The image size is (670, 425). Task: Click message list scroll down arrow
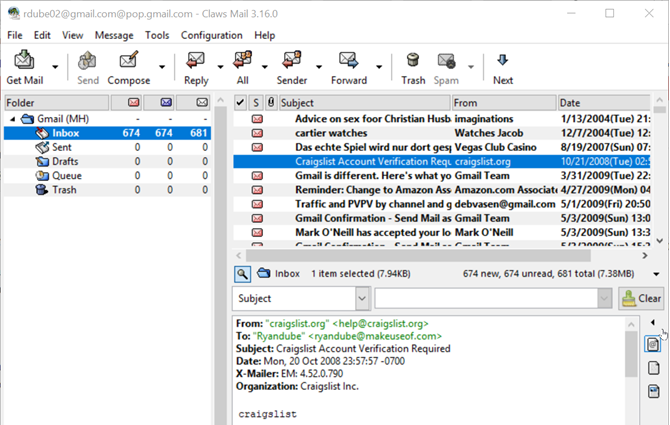tap(659, 241)
